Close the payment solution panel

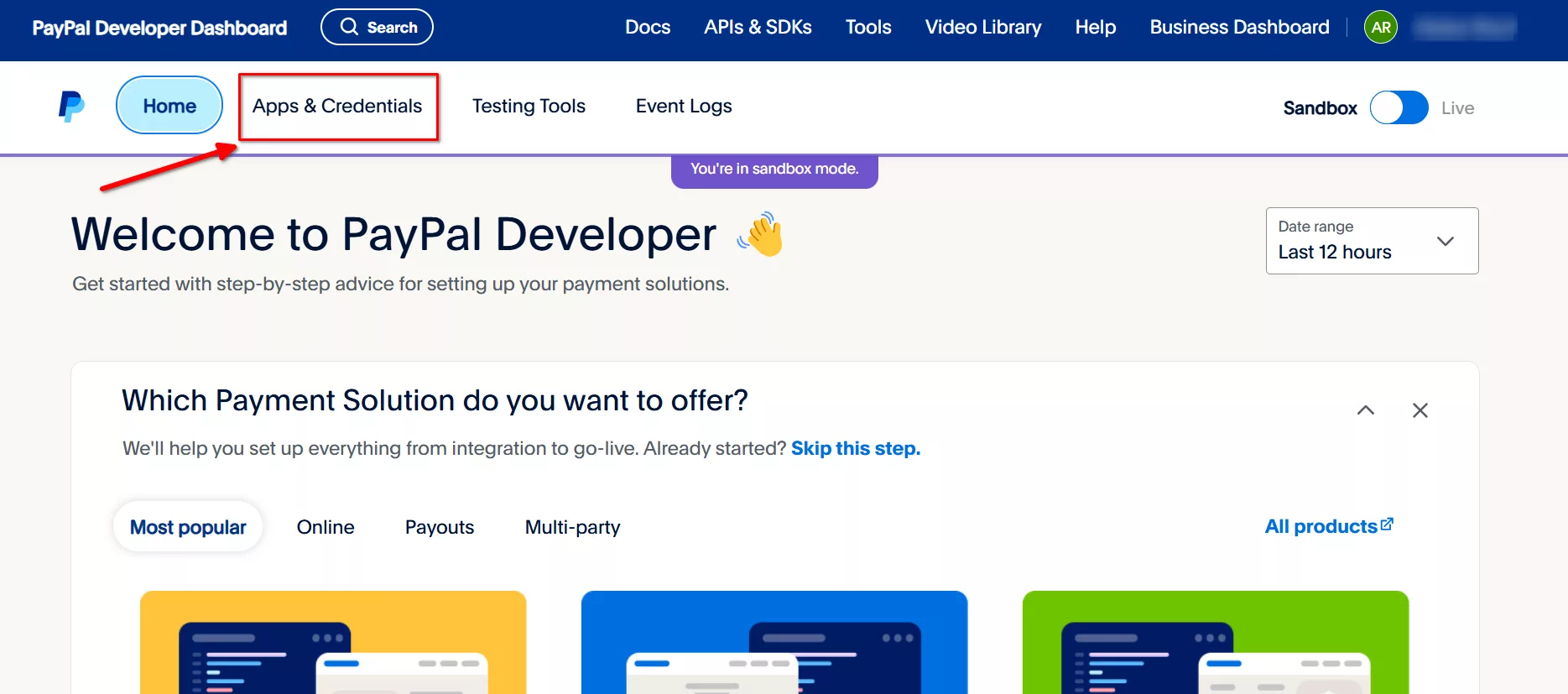point(1420,410)
